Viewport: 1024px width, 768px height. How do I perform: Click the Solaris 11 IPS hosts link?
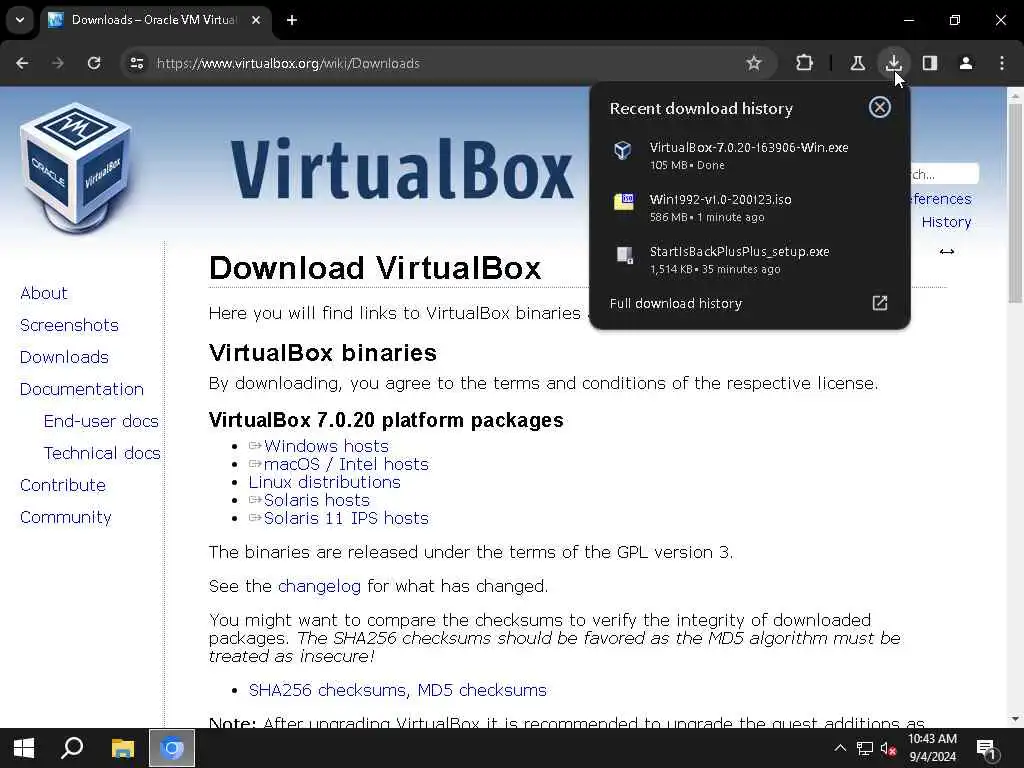346,519
